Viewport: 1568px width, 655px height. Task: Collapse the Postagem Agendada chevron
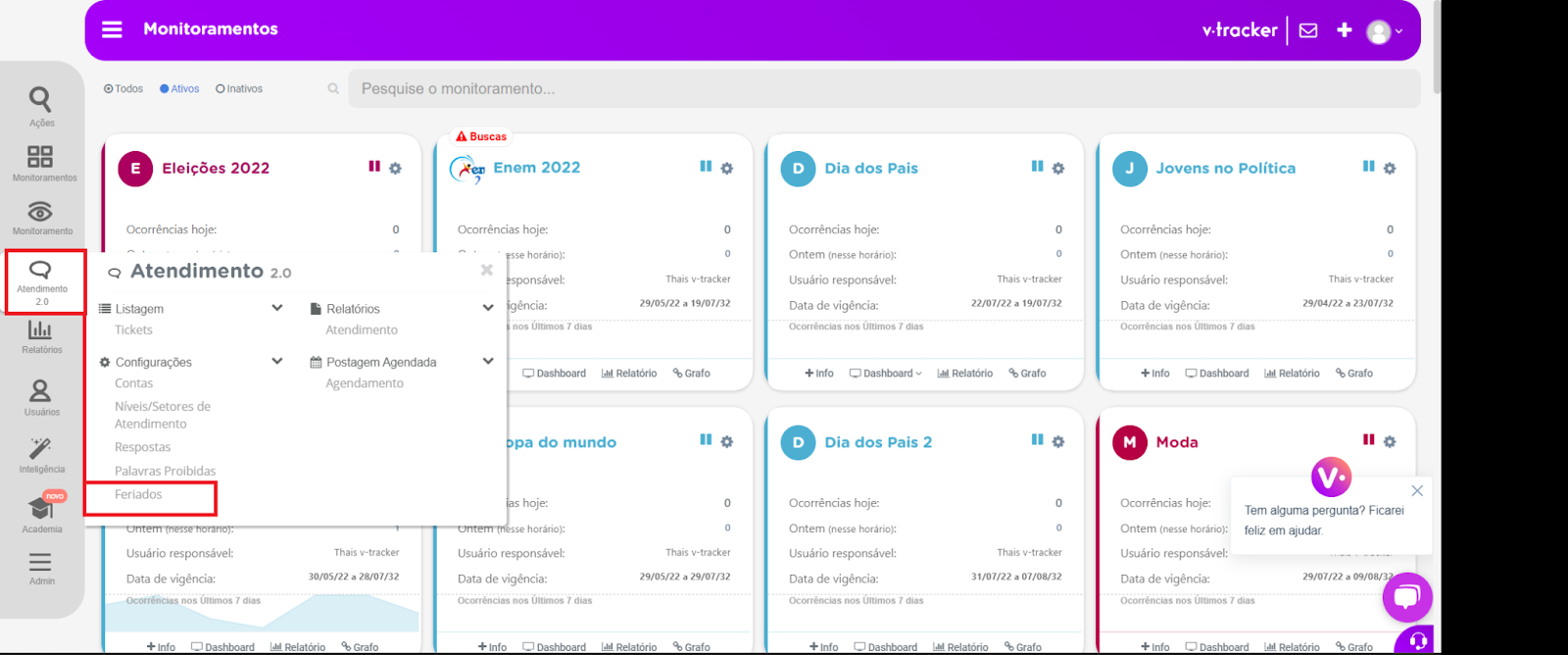(488, 362)
